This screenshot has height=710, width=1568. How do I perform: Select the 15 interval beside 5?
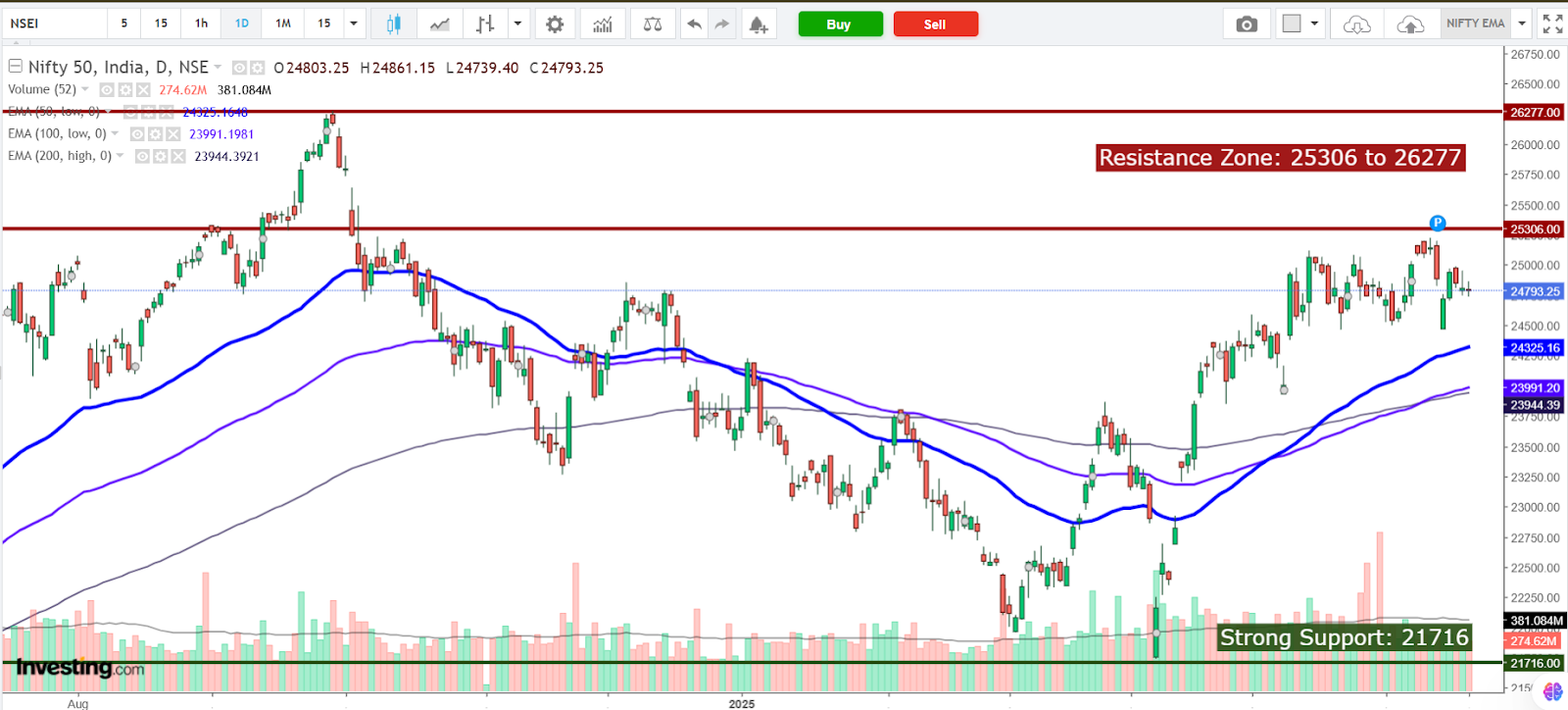[162, 24]
